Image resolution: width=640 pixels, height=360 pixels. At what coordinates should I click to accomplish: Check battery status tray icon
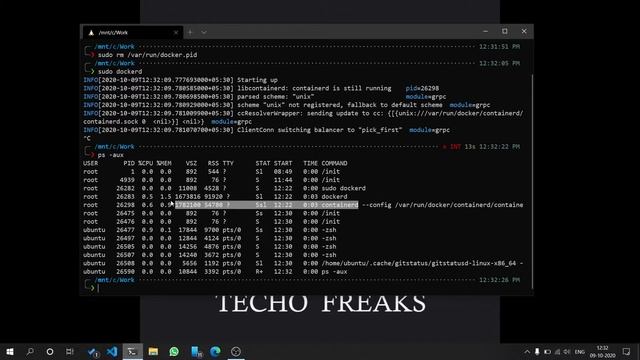[x=547, y=352]
